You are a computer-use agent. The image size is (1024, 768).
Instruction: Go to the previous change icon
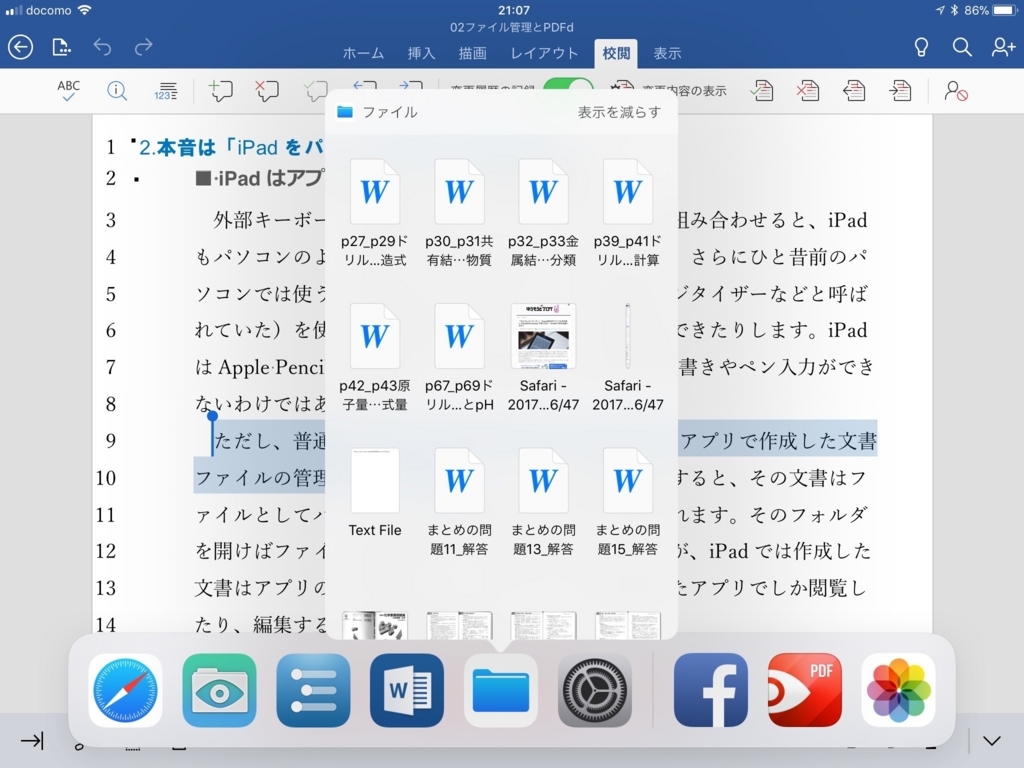tap(854, 91)
